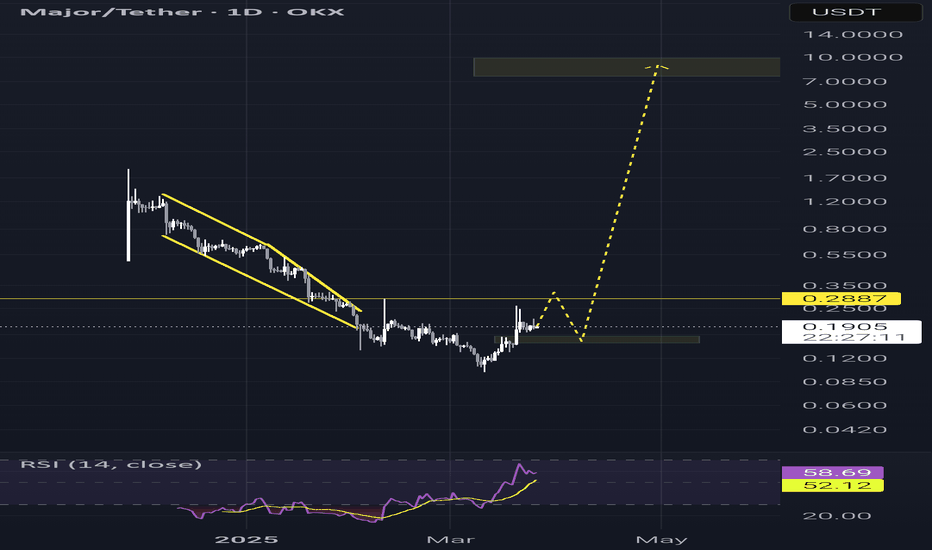The image size is (932, 550).
Task: Click the RSI moving average value 52.12
Action: (832, 486)
